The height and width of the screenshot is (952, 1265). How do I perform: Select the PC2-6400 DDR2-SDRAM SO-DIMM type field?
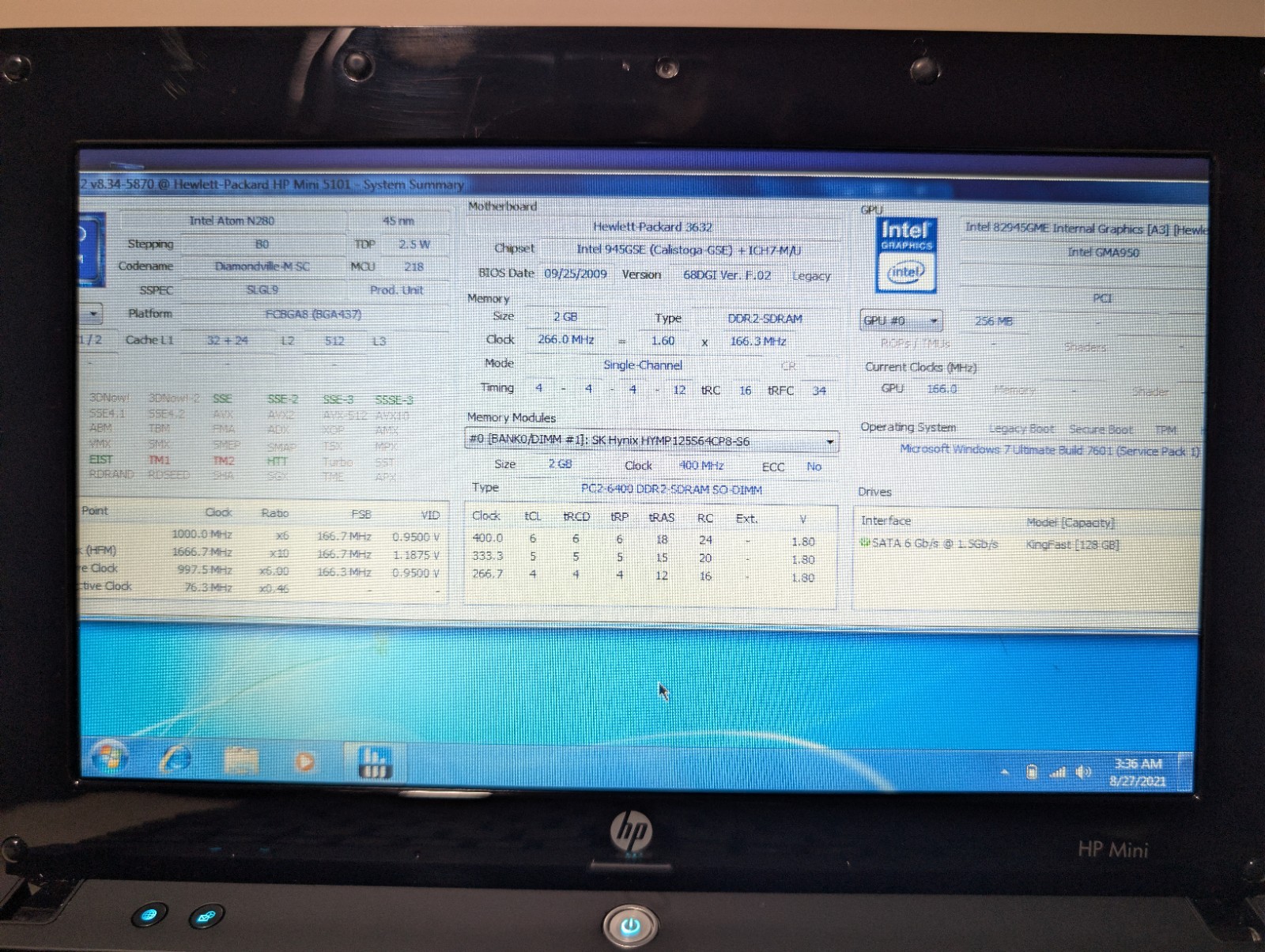tap(671, 489)
